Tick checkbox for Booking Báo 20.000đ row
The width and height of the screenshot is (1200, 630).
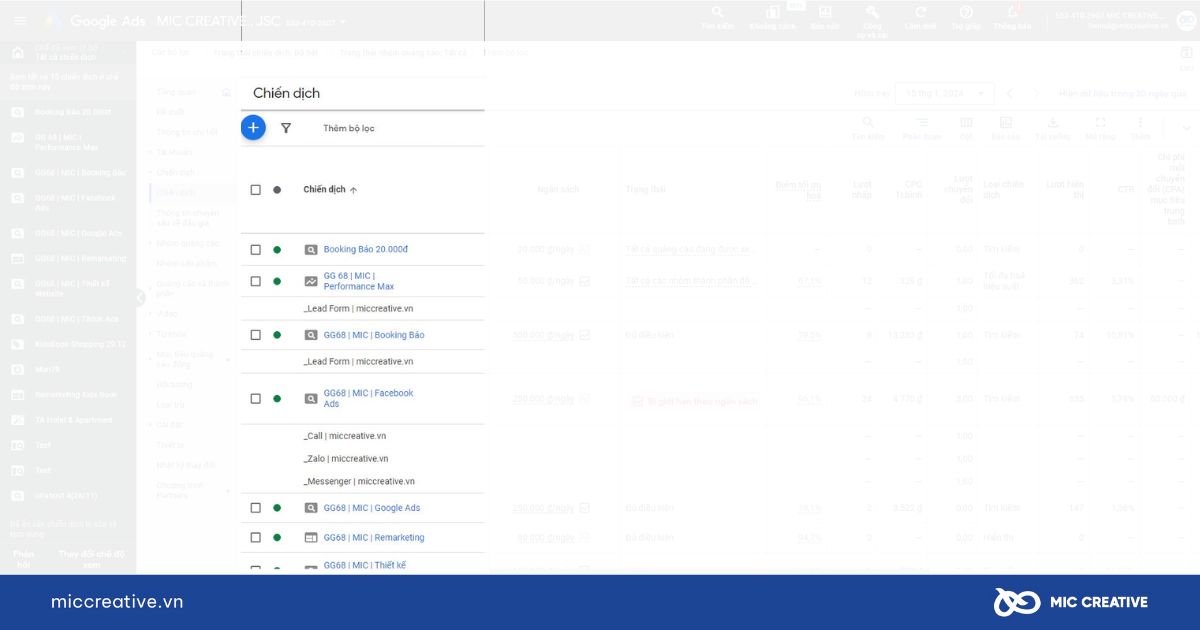pyautogui.click(x=256, y=250)
